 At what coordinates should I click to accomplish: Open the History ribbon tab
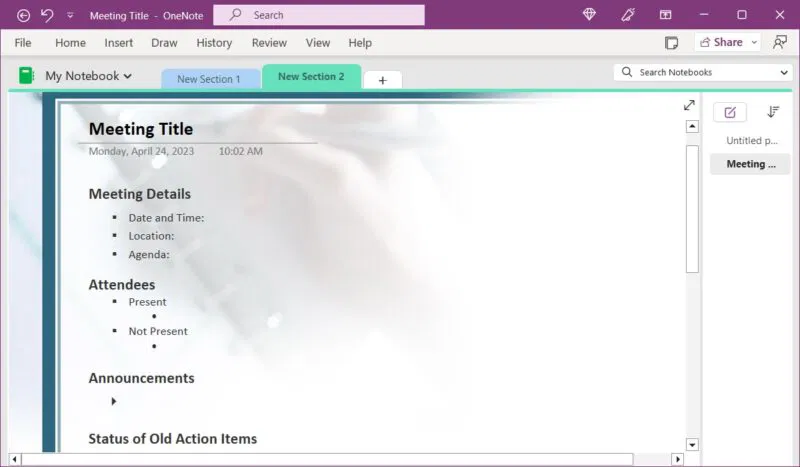pyautogui.click(x=214, y=43)
